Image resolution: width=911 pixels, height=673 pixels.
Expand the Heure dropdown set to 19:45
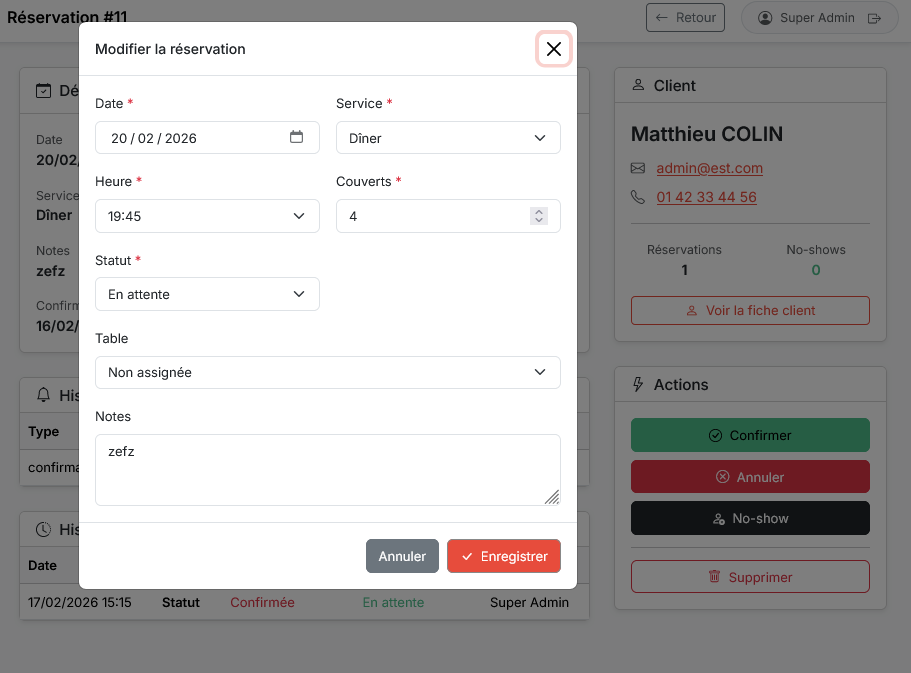[x=207, y=216]
